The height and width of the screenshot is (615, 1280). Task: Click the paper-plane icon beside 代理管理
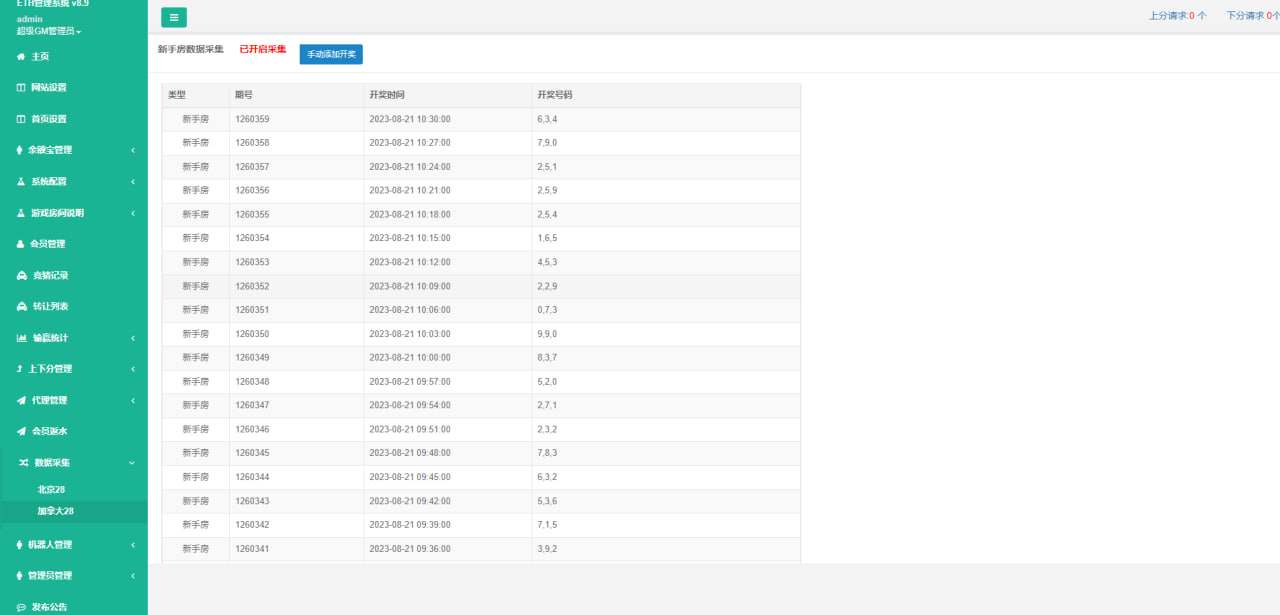(22, 400)
